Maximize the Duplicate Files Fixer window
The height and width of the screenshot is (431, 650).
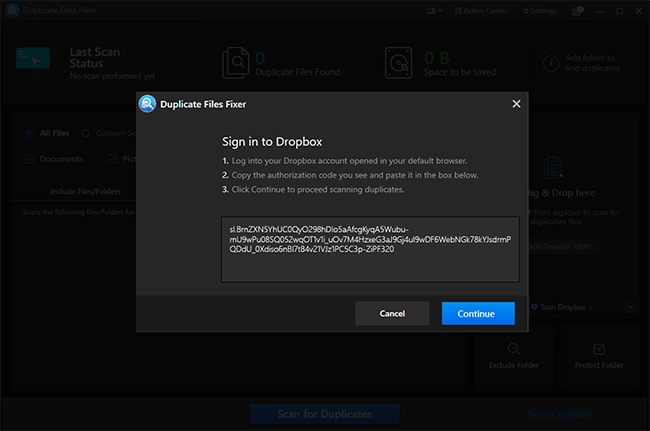point(619,11)
